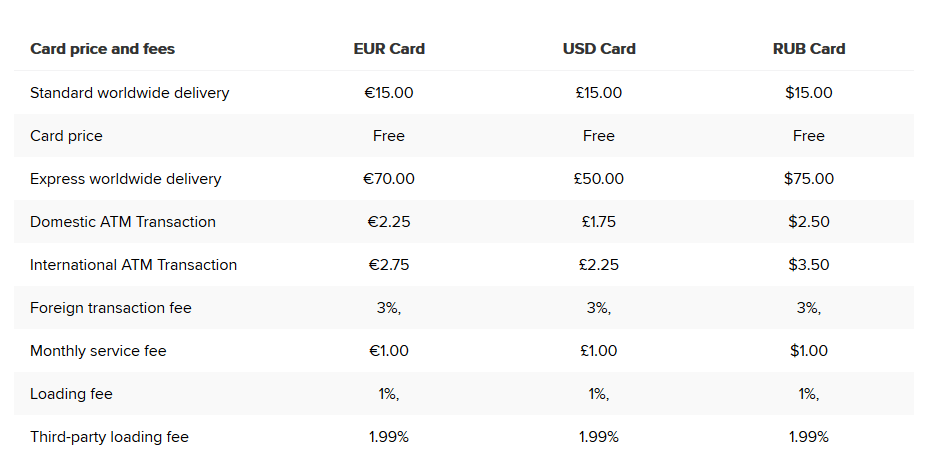Click the Domestic ATM Transaction label

123,222
